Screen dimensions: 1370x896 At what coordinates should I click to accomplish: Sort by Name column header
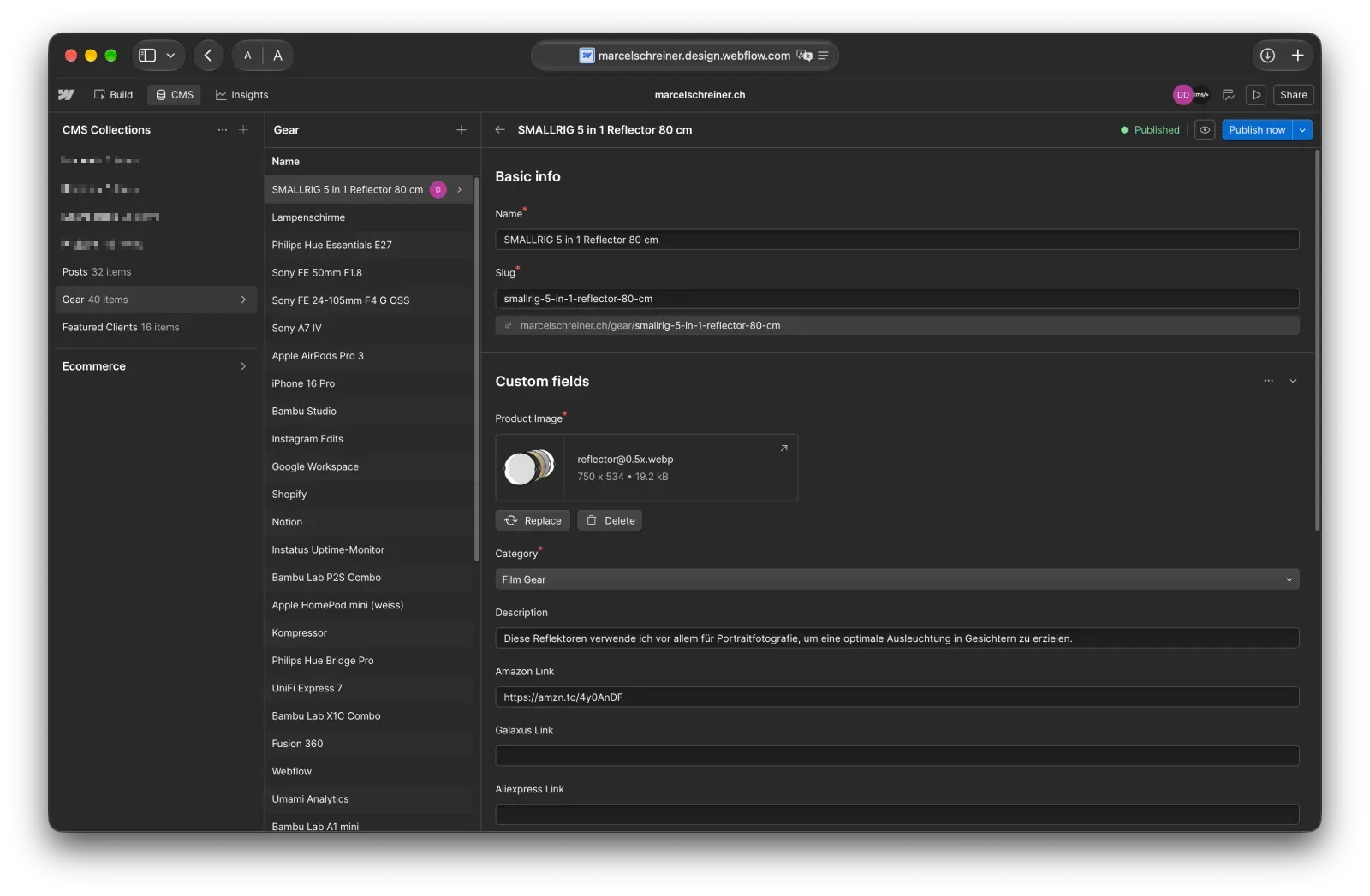[286, 162]
